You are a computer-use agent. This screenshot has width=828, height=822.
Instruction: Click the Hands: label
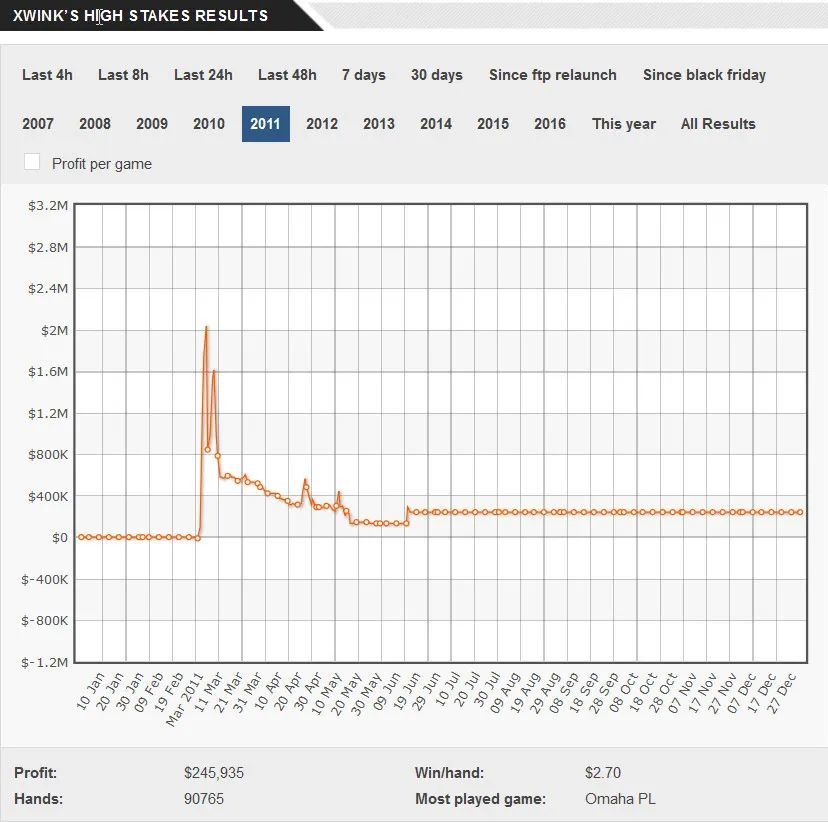tap(39, 798)
